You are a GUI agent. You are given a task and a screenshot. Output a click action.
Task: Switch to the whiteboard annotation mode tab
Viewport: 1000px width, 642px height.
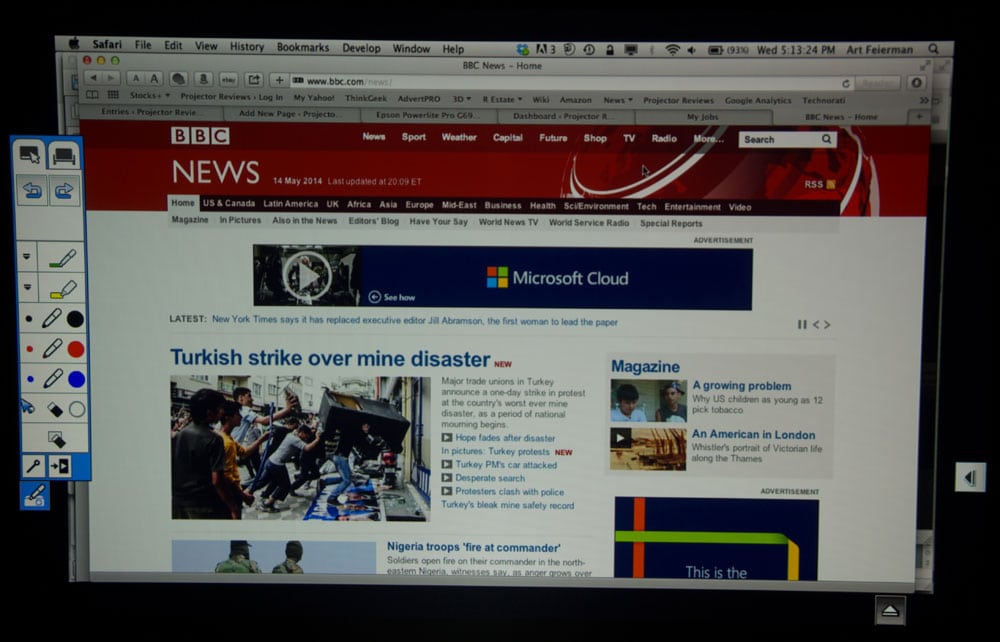coord(64,155)
